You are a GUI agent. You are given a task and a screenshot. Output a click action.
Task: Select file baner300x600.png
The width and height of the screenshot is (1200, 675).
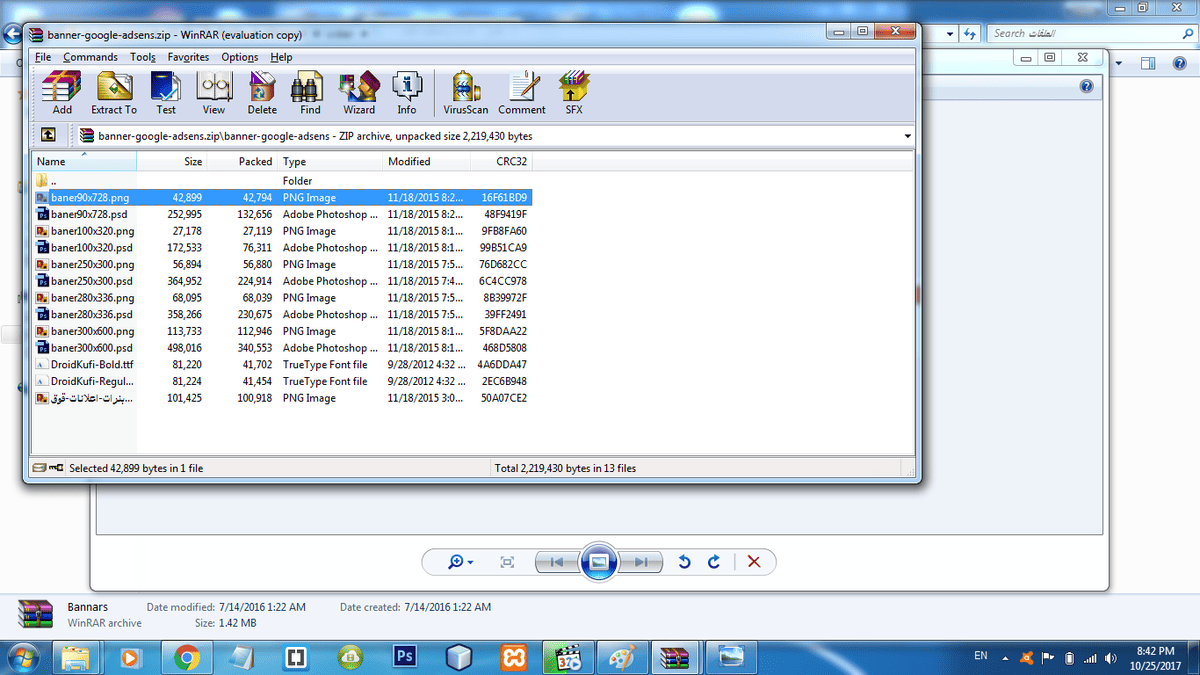[x=282, y=331]
